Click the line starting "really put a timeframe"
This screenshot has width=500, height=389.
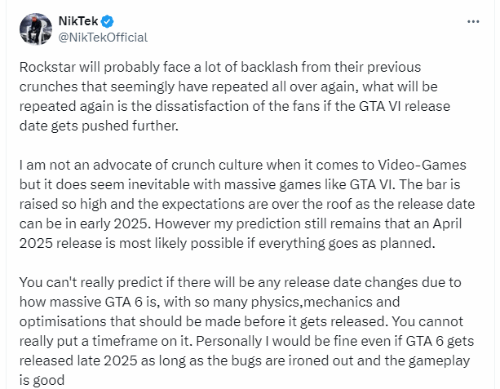246,341
